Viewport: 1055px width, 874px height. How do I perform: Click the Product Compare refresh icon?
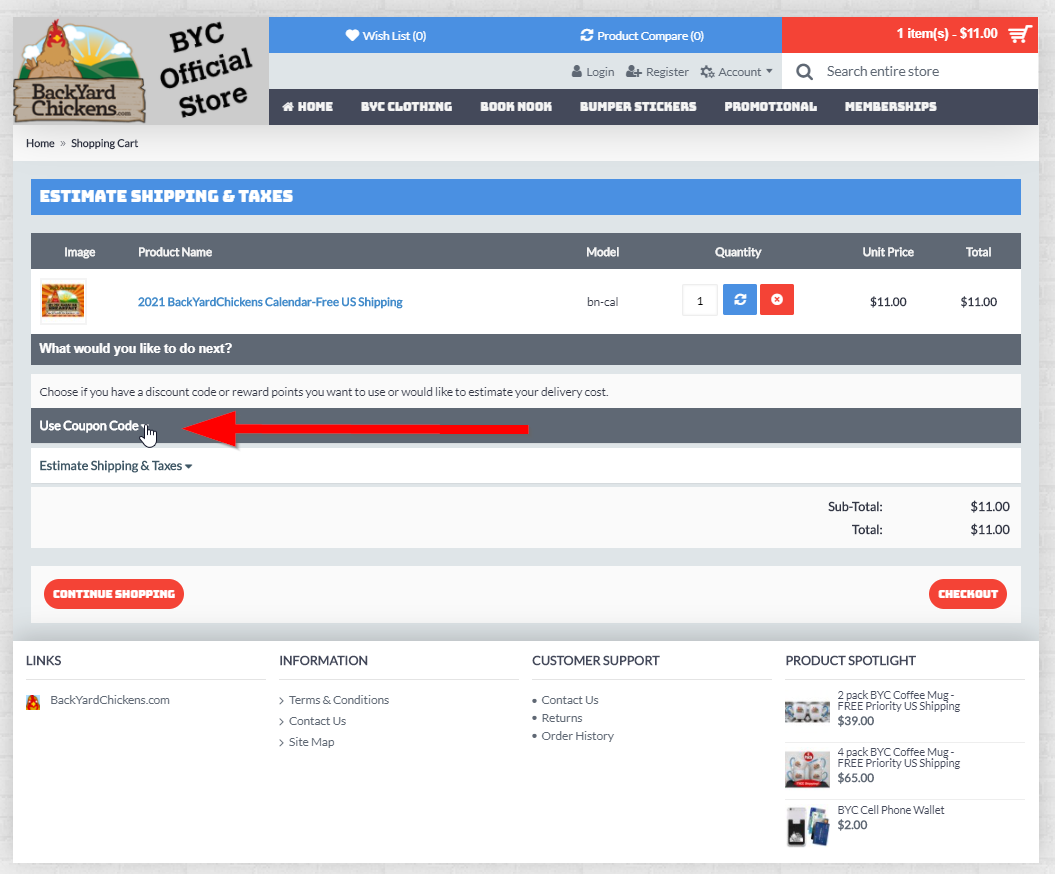[x=587, y=35]
